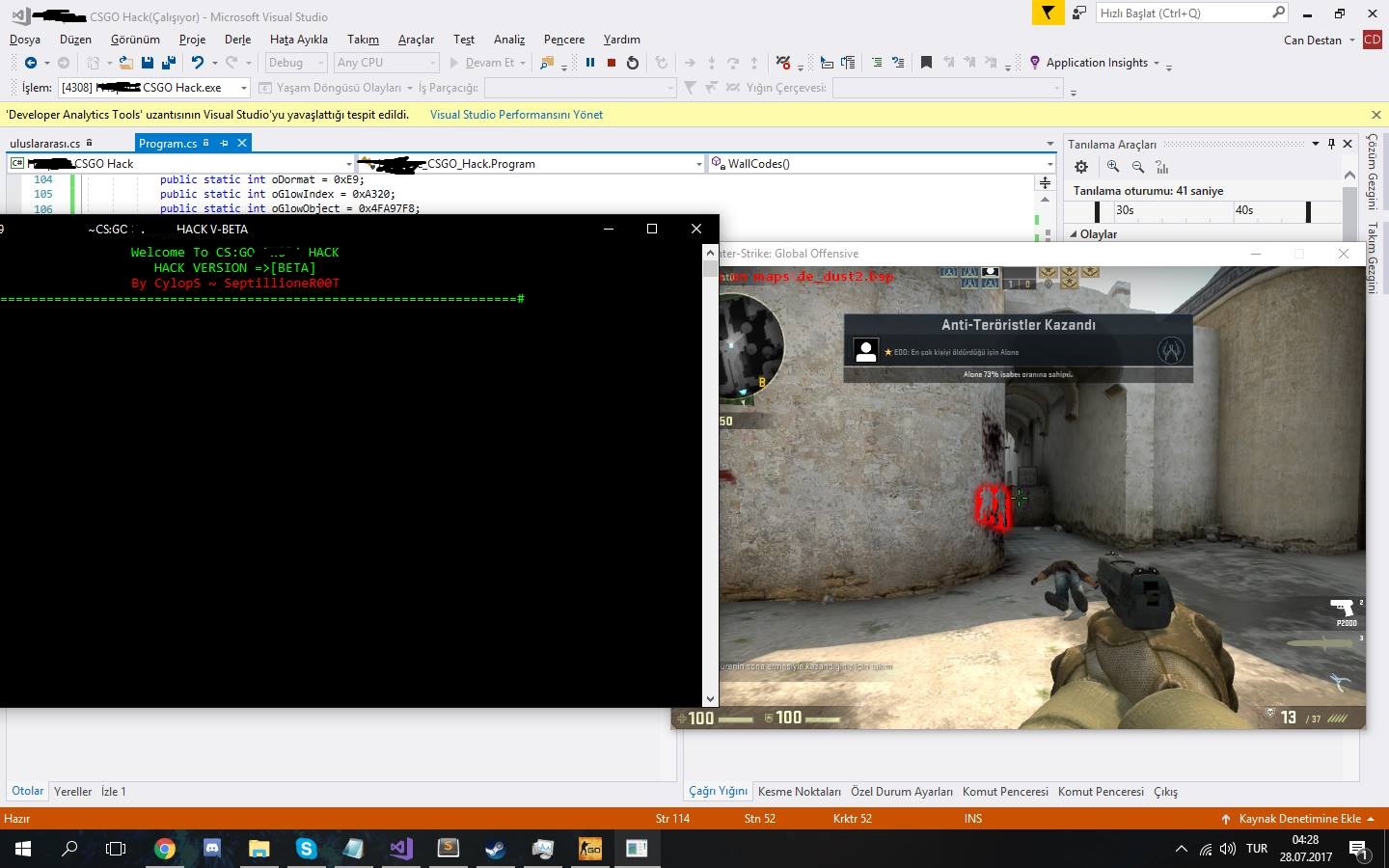1389x868 pixels.
Task: Click Kaynak Denetimine Ekle in status bar
Action: (1299, 819)
